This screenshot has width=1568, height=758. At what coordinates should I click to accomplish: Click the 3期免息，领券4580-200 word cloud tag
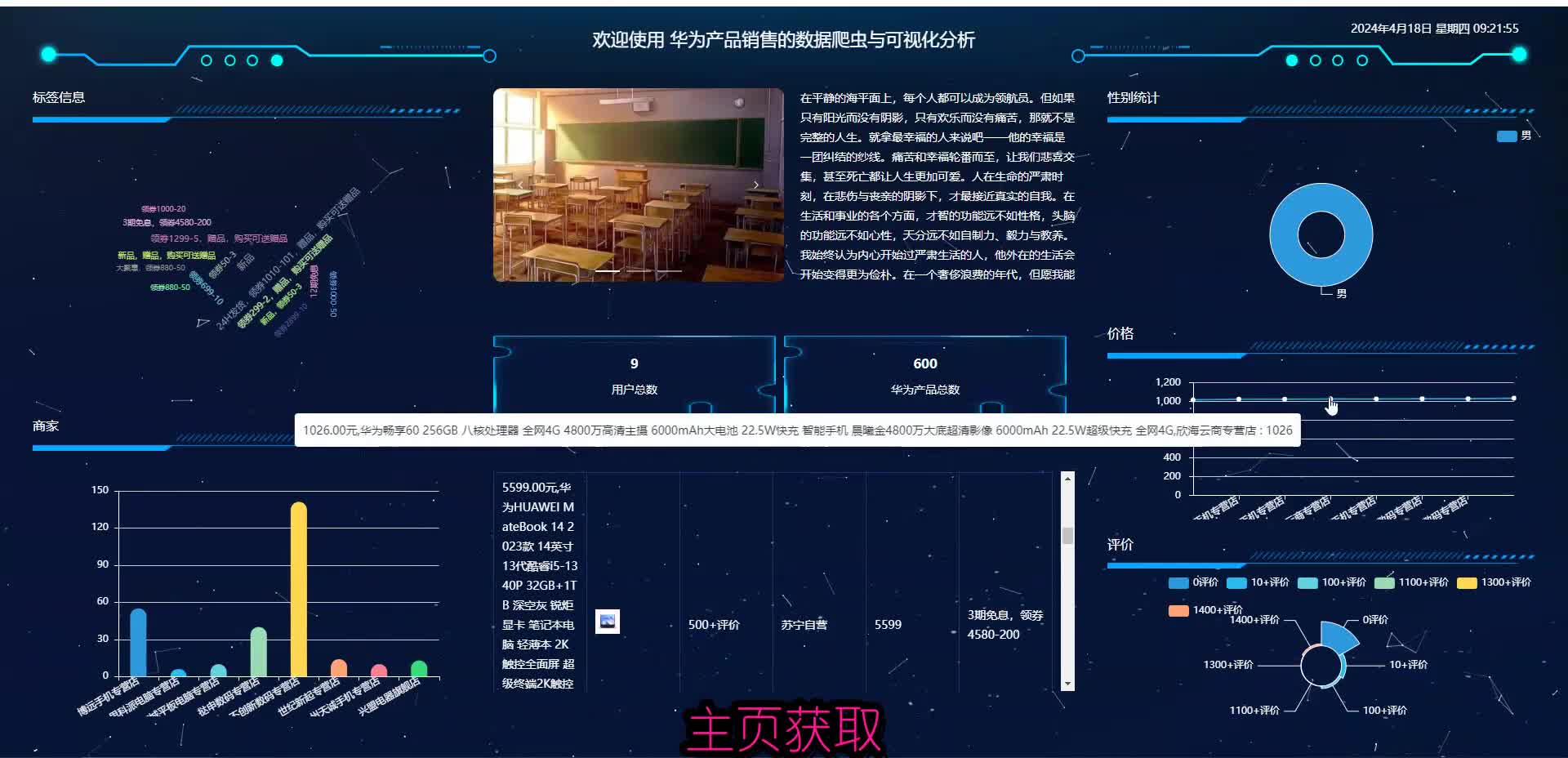coord(167,222)
